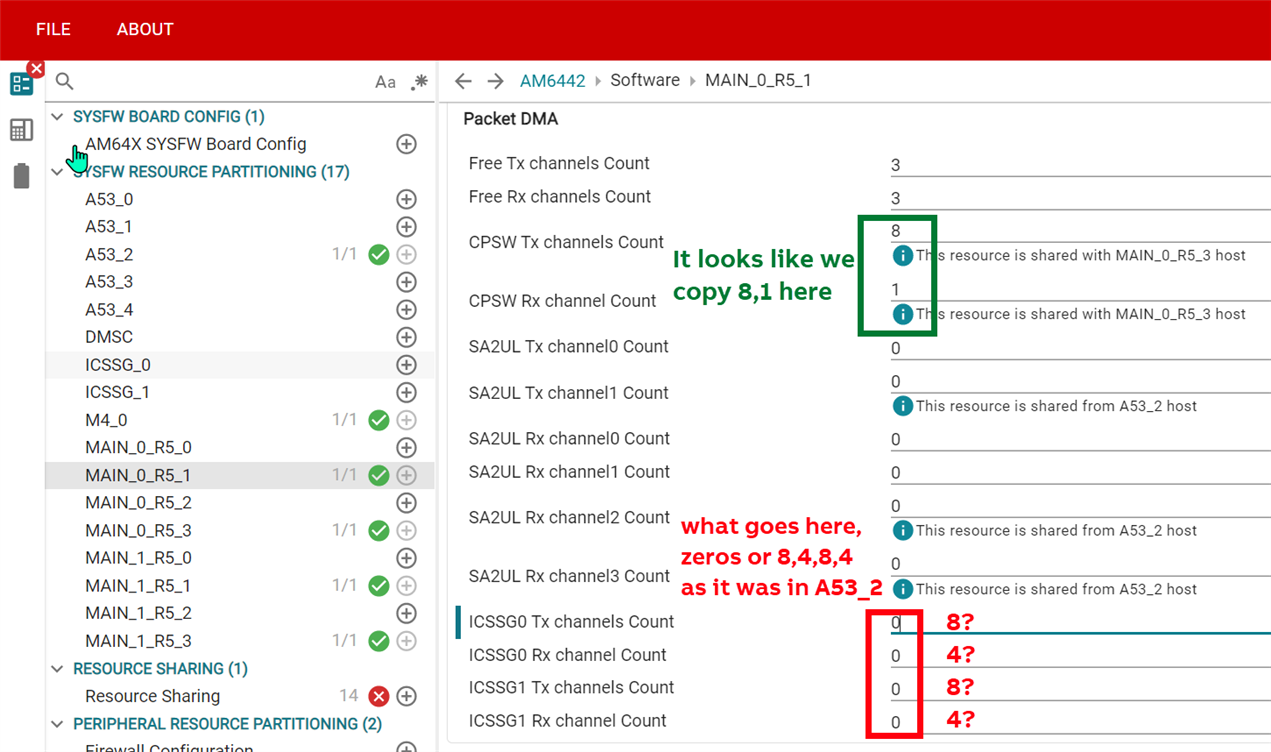Open the module tree view sidebar icon
The height and width of the screenshot is (752, 1271).
pos(21,83)
